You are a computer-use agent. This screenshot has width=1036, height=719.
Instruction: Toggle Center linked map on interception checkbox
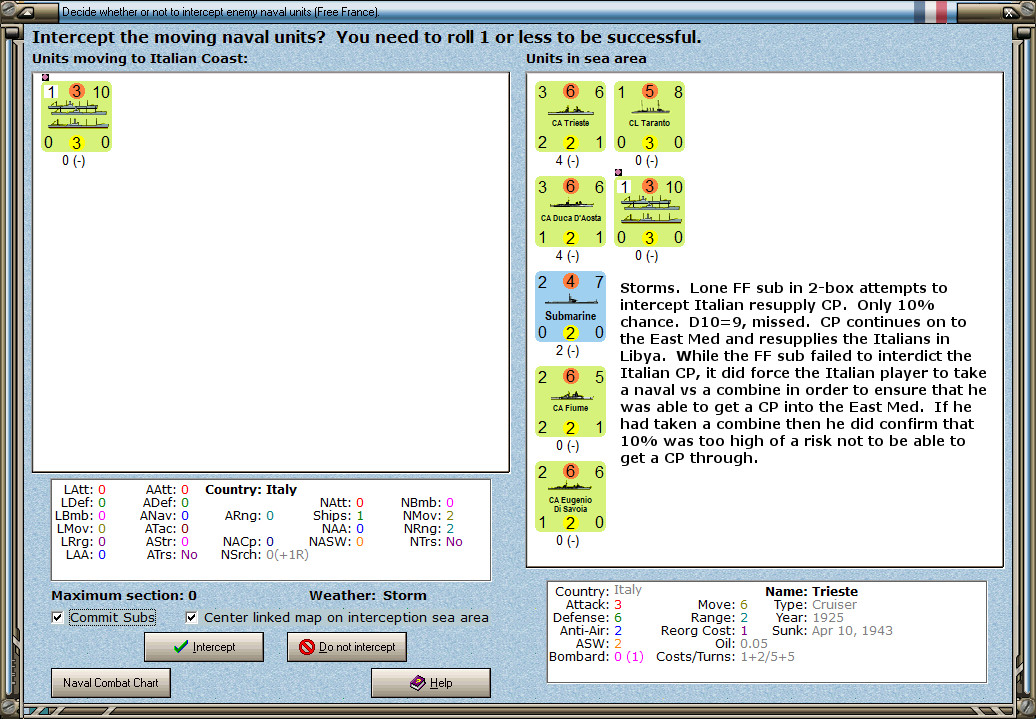pos(192,618)
